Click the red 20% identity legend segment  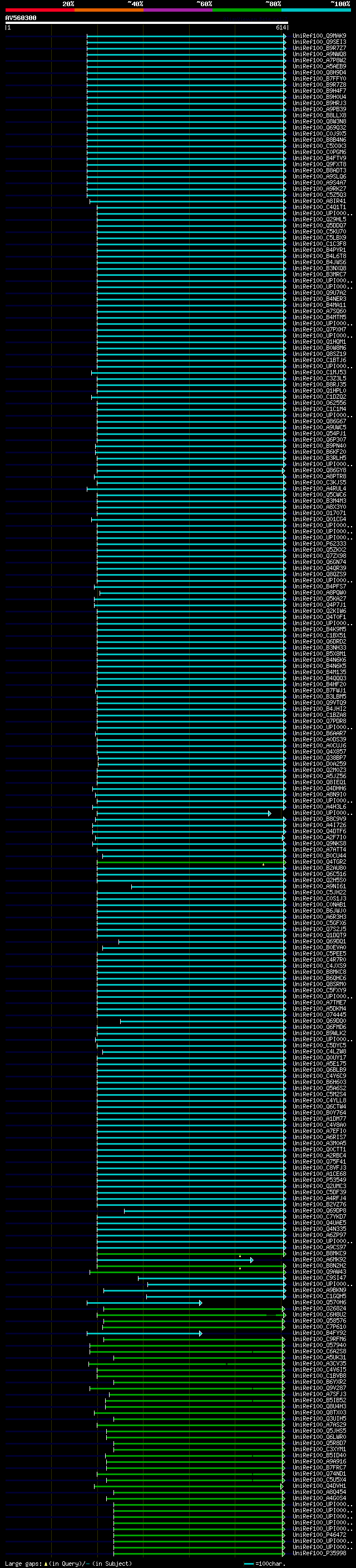tap(39, 10)
